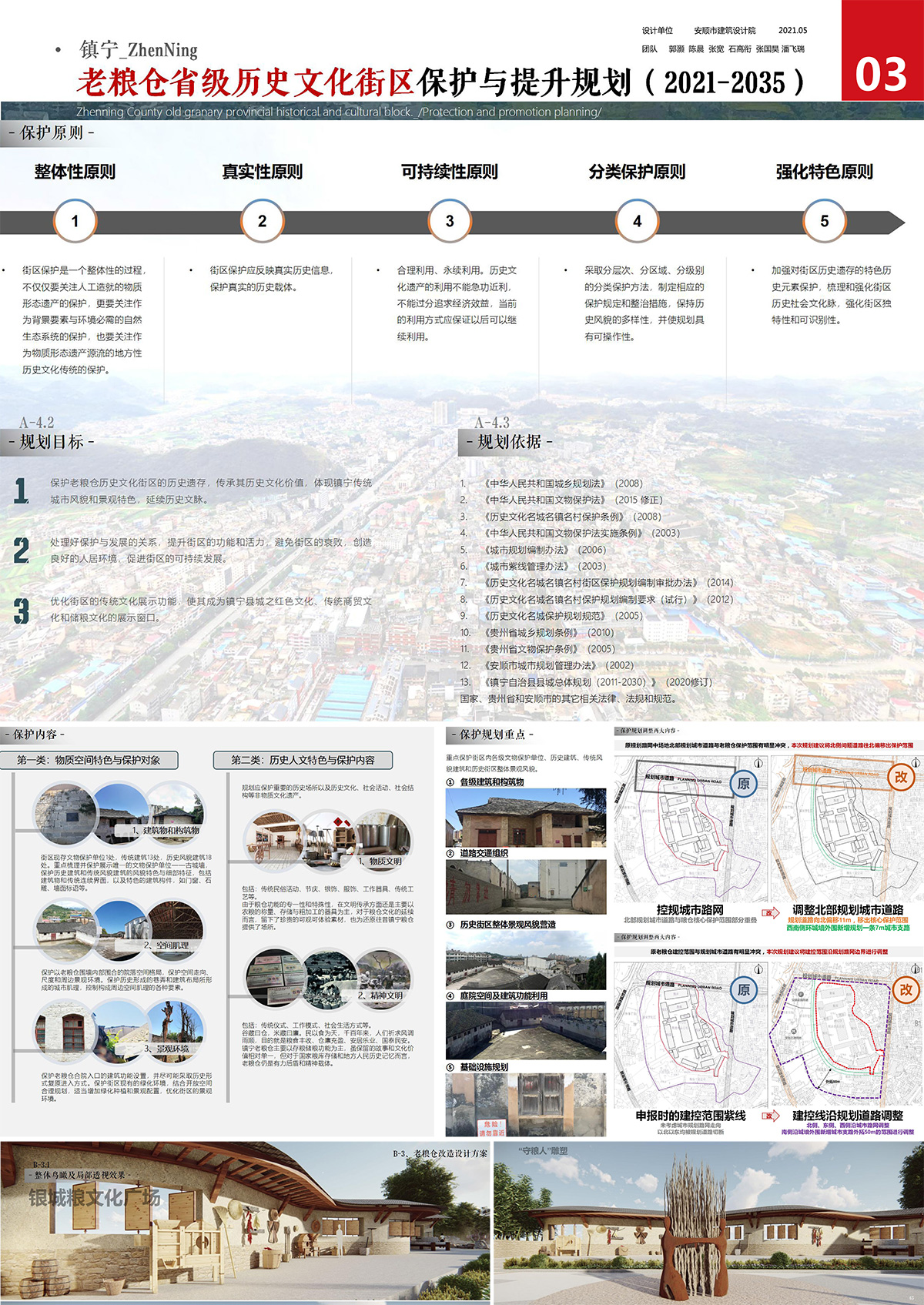The height and width of the screenshot is (1305, 924).
Task: Click step circle 5 under 强化特色原则
Action: pyautogui.click(x=824, y=221)
